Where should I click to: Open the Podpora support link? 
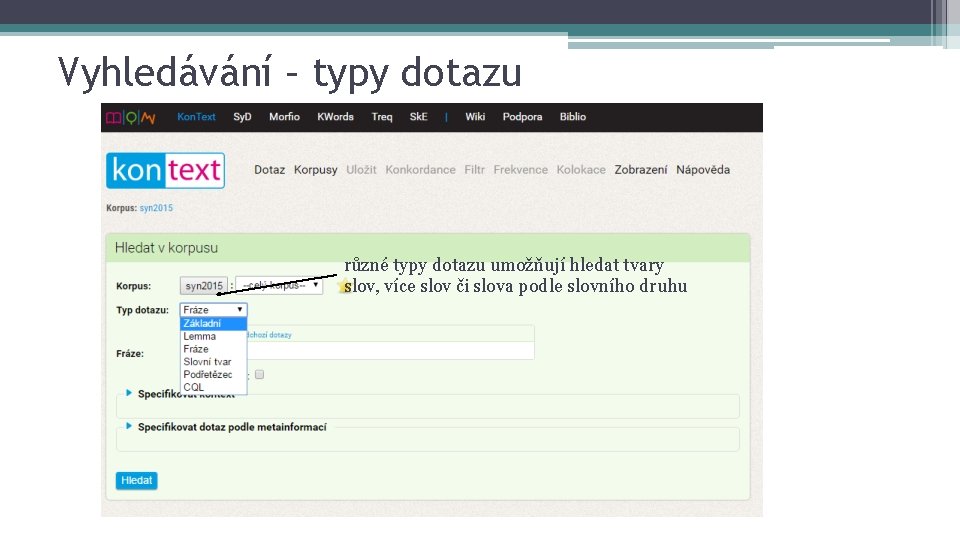pos(522,117)
